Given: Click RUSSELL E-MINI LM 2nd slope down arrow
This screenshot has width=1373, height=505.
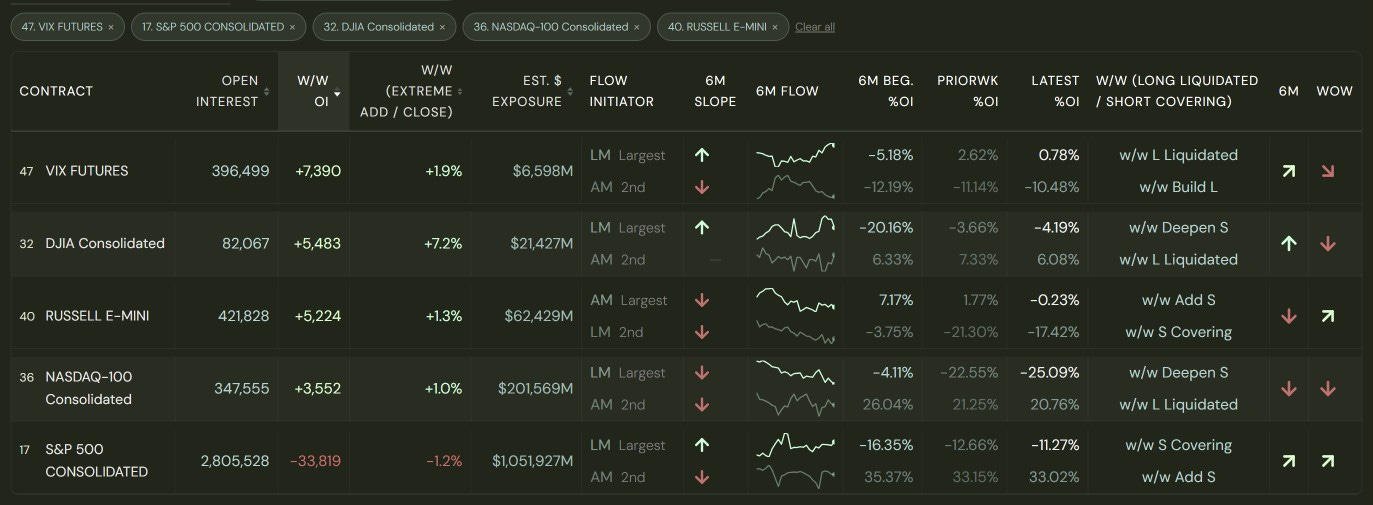Looking at the screenshot, I should (x=702, y=332).
